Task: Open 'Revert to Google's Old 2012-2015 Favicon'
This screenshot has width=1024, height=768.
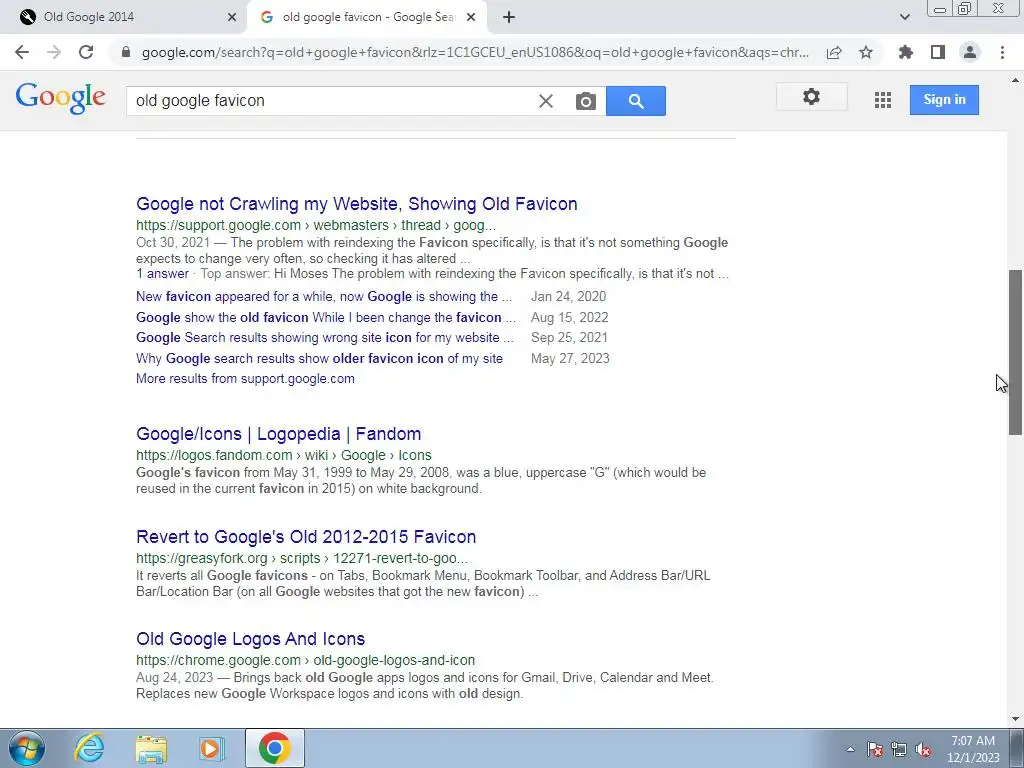Action: click(306, 537)
